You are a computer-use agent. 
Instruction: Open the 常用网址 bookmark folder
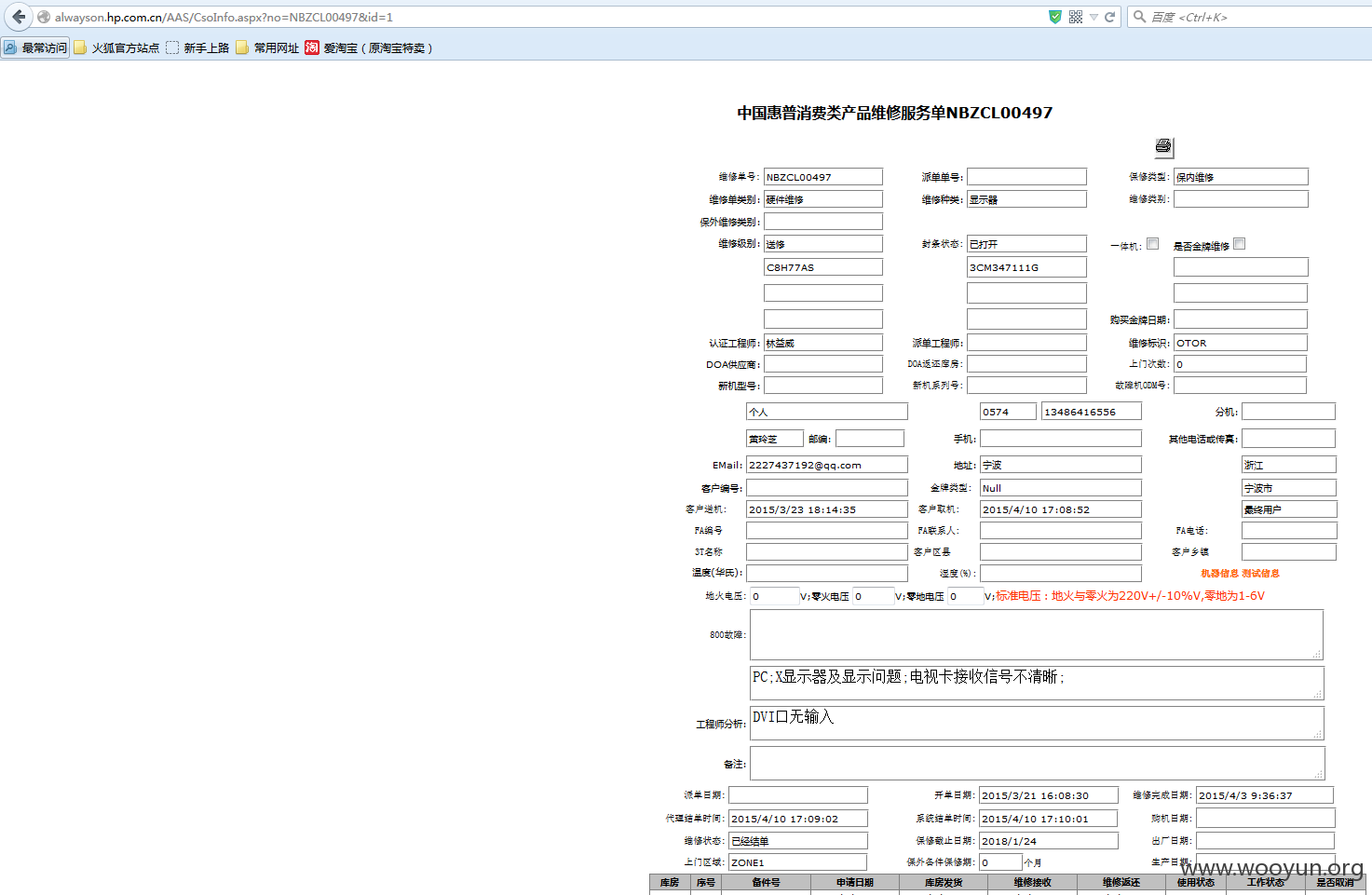267,47
